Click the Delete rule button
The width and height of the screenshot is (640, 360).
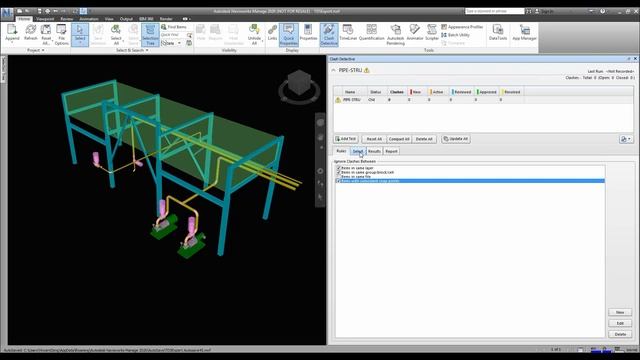(x=620, y=334)
